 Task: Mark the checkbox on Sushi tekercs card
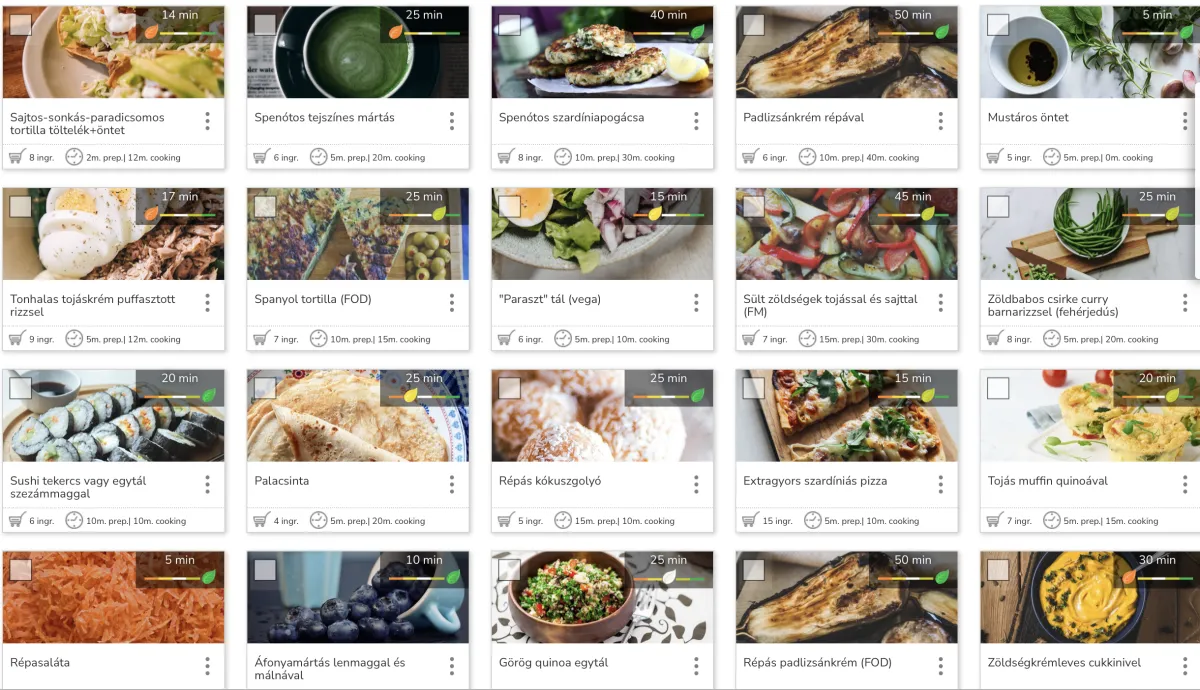pyautogui.click(x=21, y=389)
